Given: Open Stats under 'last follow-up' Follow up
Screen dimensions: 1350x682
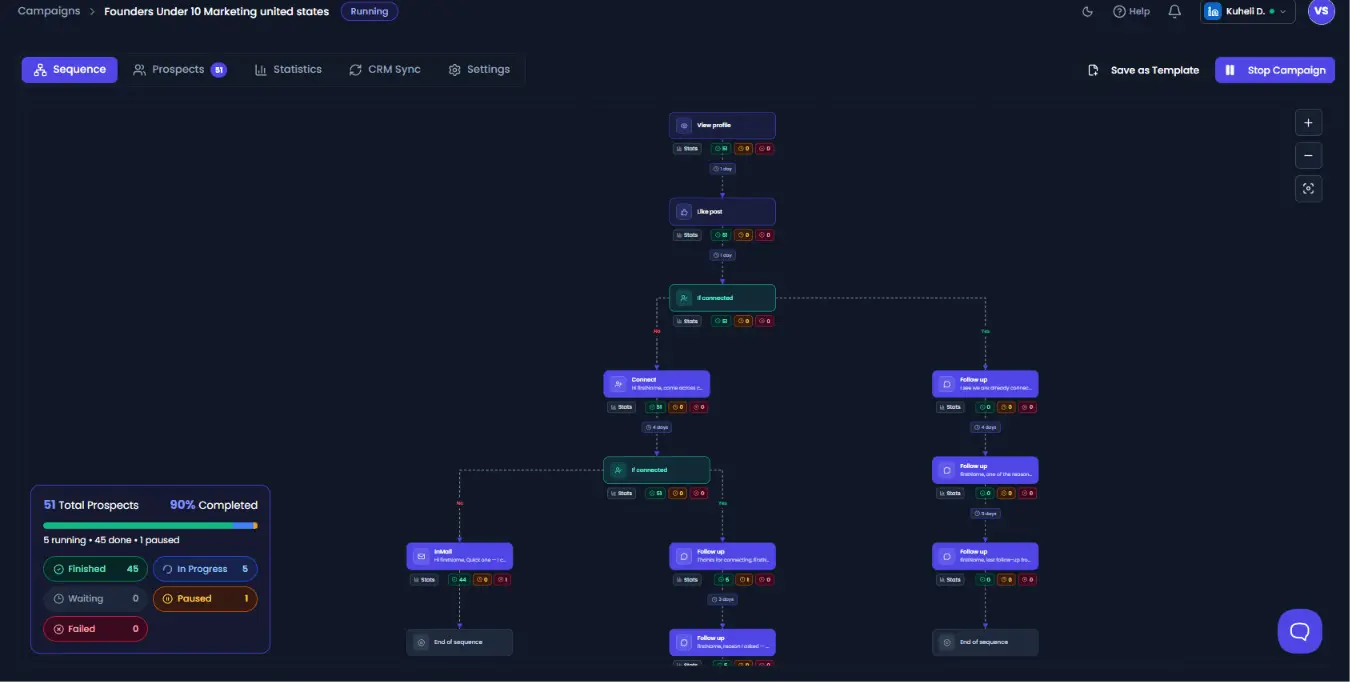Looking at the screenshot, I should [x=950, y=579].
